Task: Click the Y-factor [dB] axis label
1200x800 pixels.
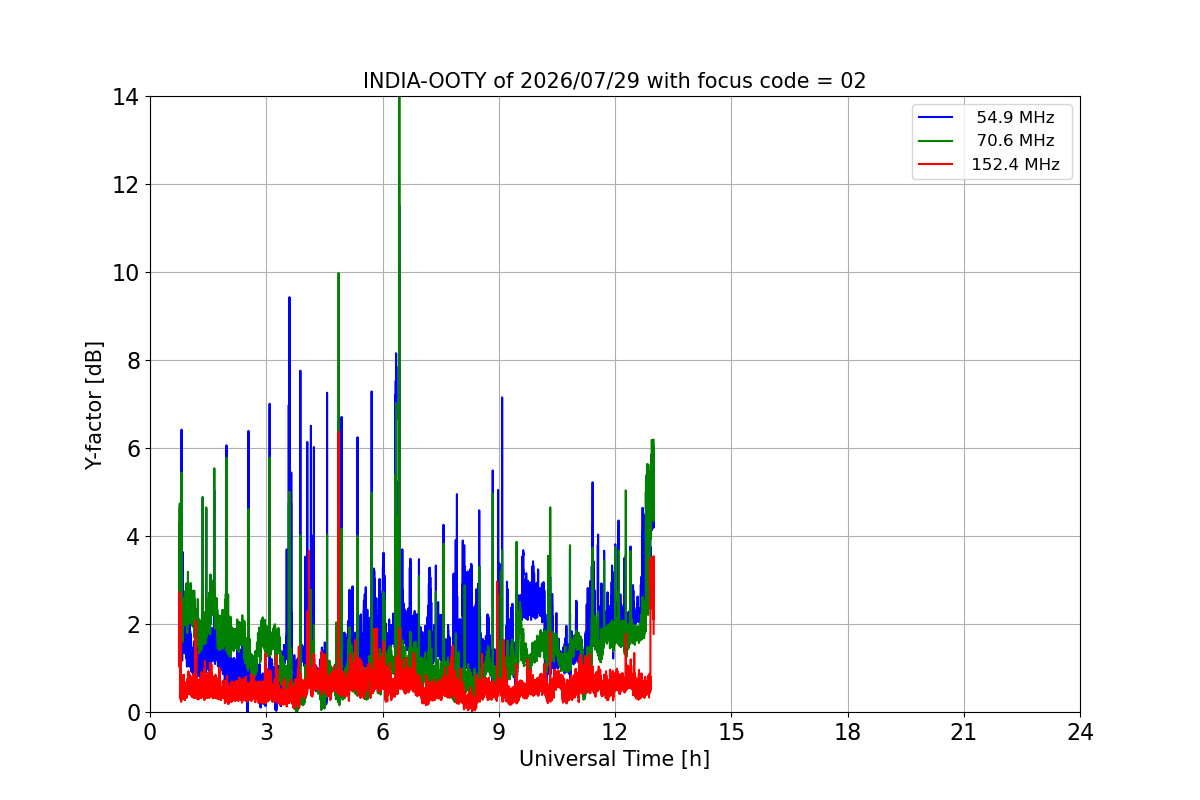Action: click(94, 405)
